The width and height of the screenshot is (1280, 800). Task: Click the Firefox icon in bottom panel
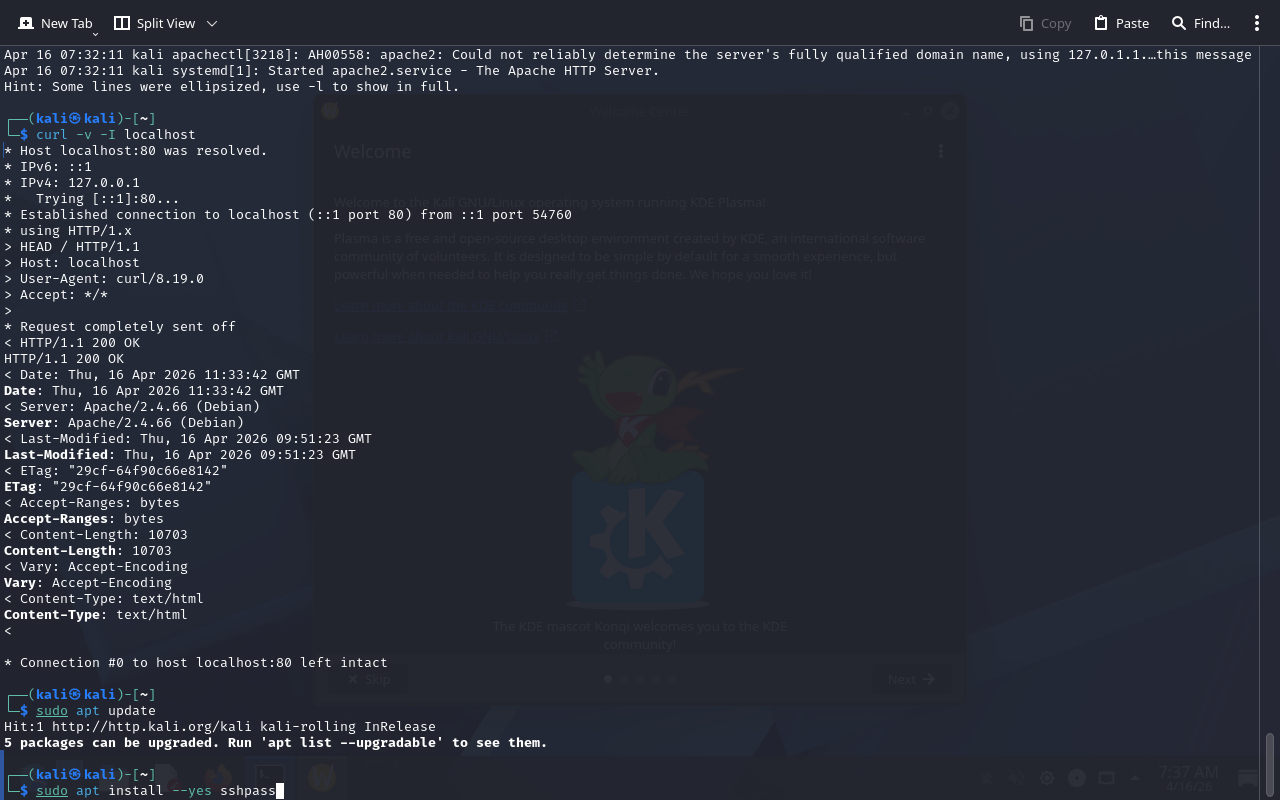217,777
